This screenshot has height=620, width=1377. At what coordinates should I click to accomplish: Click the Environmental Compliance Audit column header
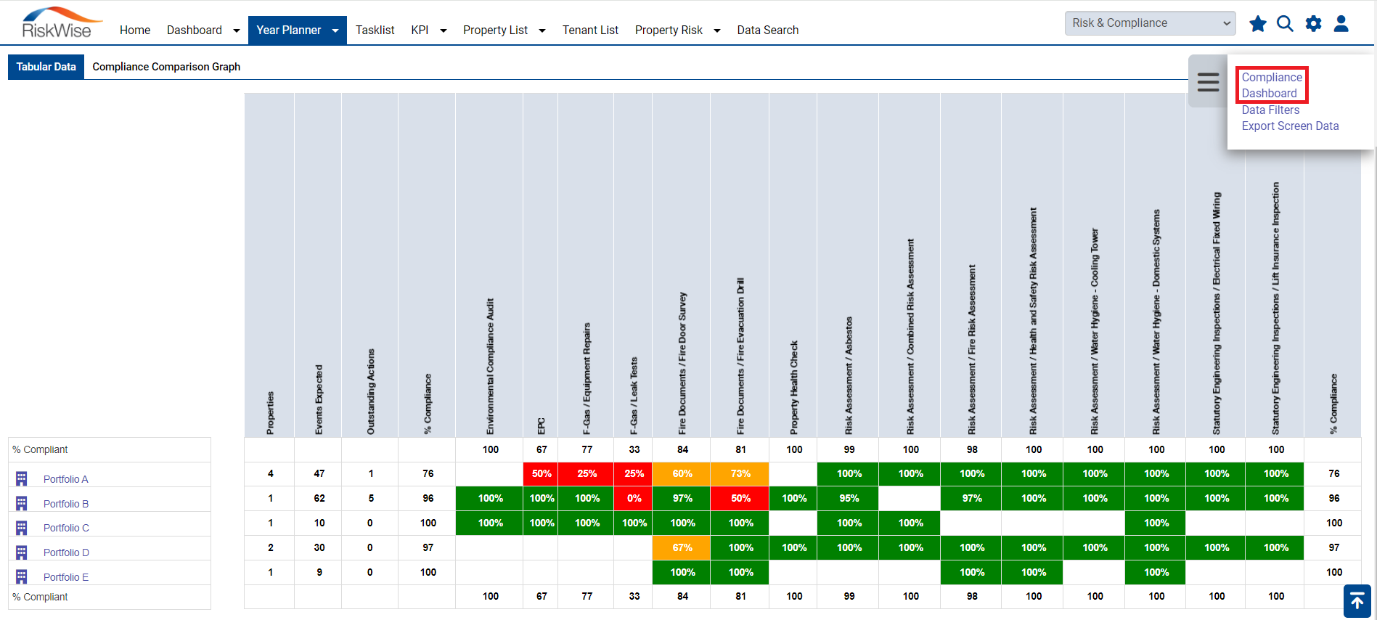pyautogui.click(x=489, y=265)
